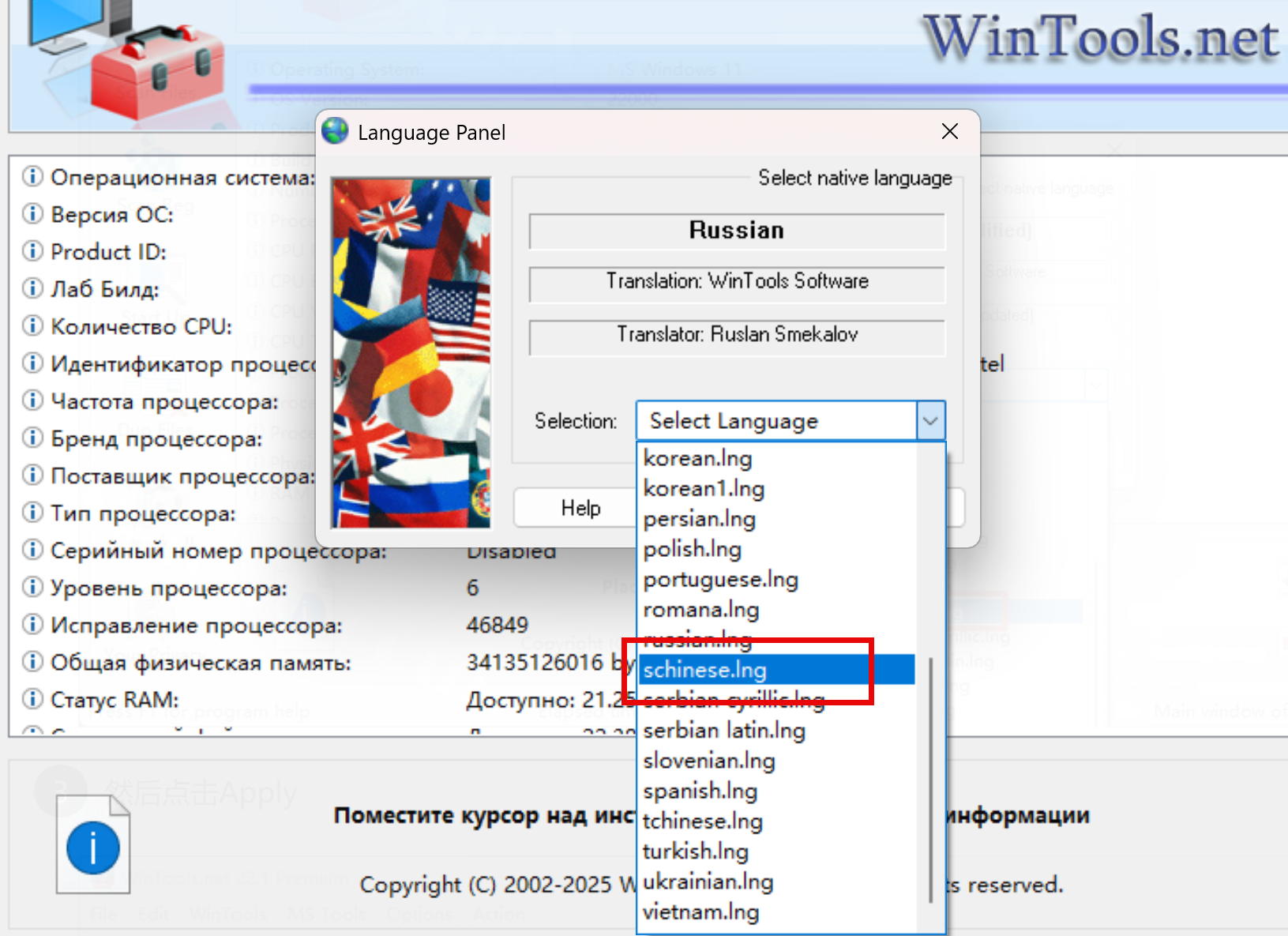Viewport: 1288px width, 936px height.
Task: Click the language list vertical scrollbar
Action: click(x=930, y=778)
